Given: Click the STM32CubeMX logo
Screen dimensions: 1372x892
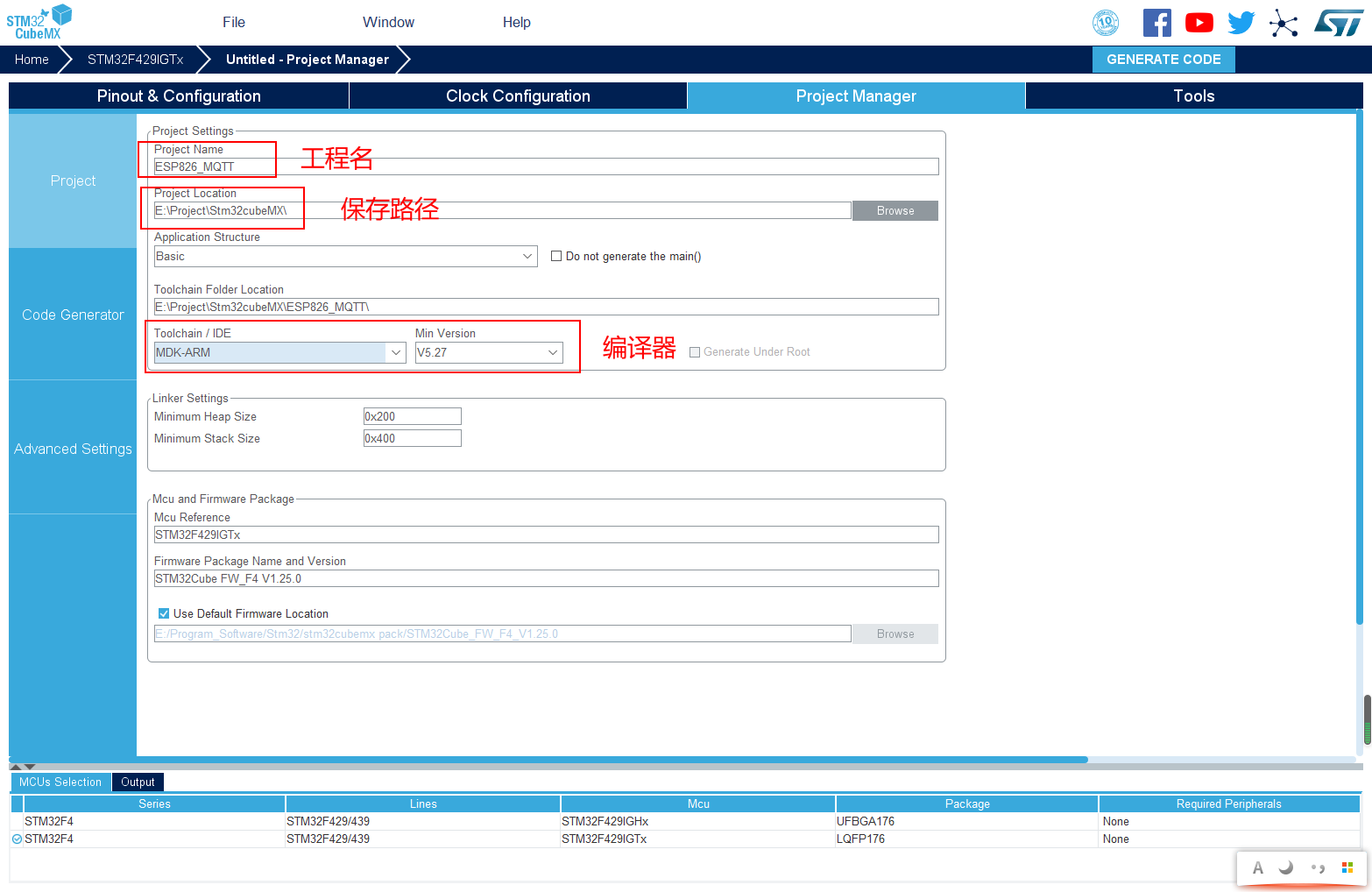Looking at the screenshot, I should tap(39, 22).
